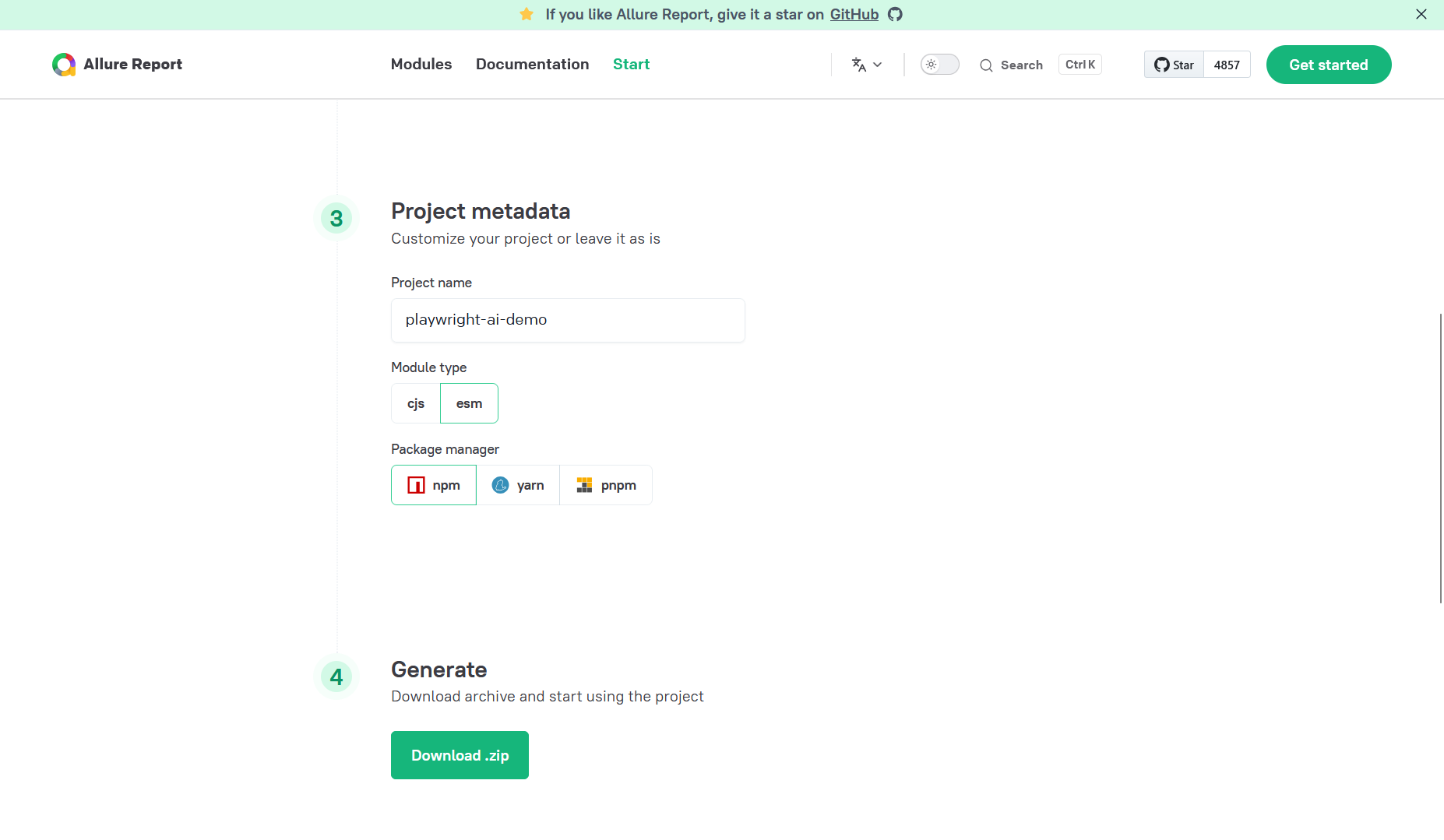1444x840 pixels.
Task: Toggle the light/dark theme switch
Action: [x=939, y=65]
